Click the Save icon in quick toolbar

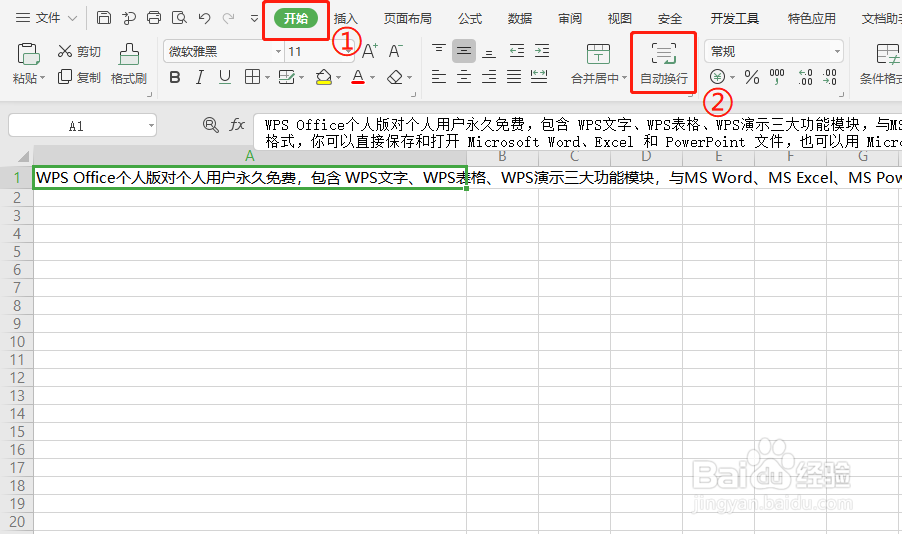(104, 18)
